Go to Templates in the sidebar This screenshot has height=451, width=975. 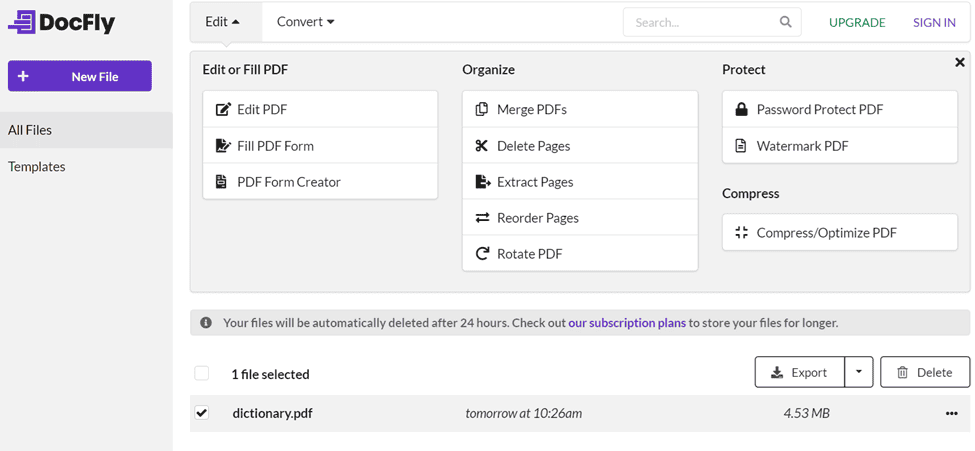37,167
